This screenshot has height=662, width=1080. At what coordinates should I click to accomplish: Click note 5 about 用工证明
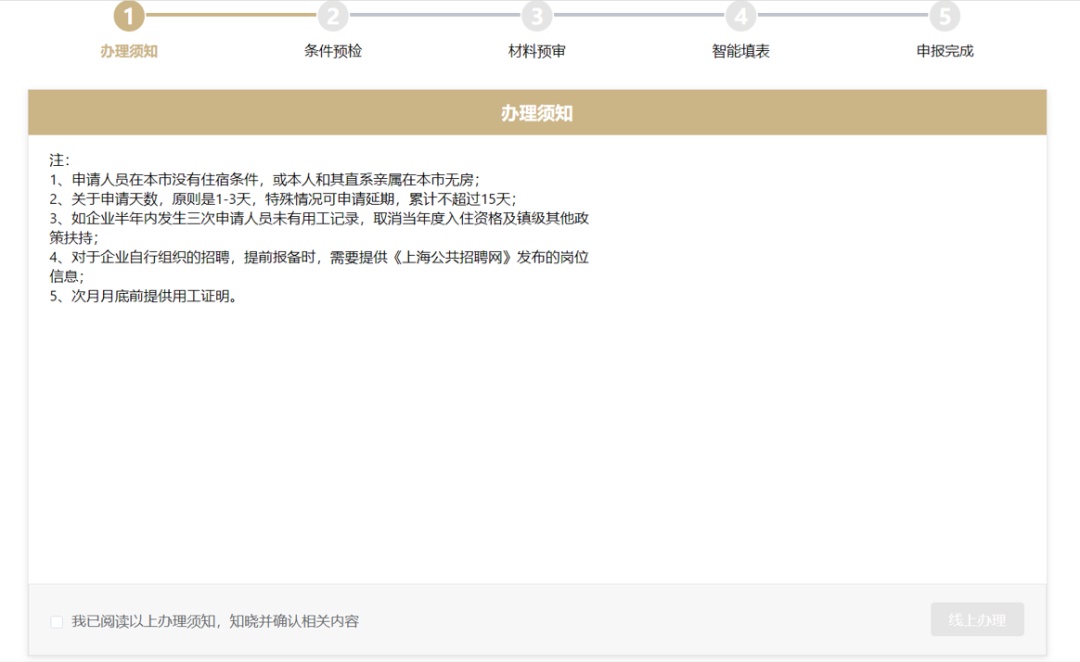(145, 296)
